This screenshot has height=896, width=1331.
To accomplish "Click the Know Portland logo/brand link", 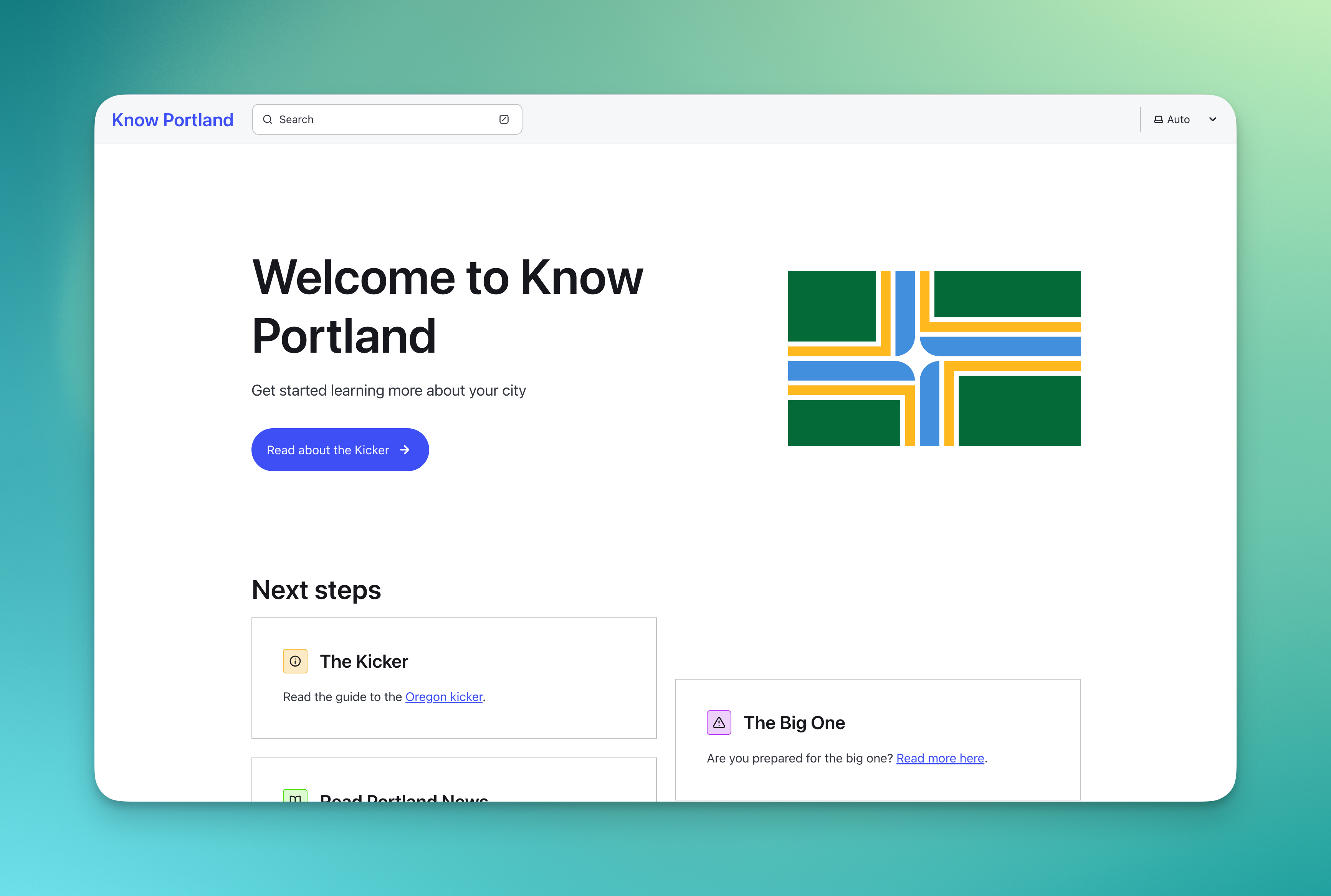I will coord(172,119).
